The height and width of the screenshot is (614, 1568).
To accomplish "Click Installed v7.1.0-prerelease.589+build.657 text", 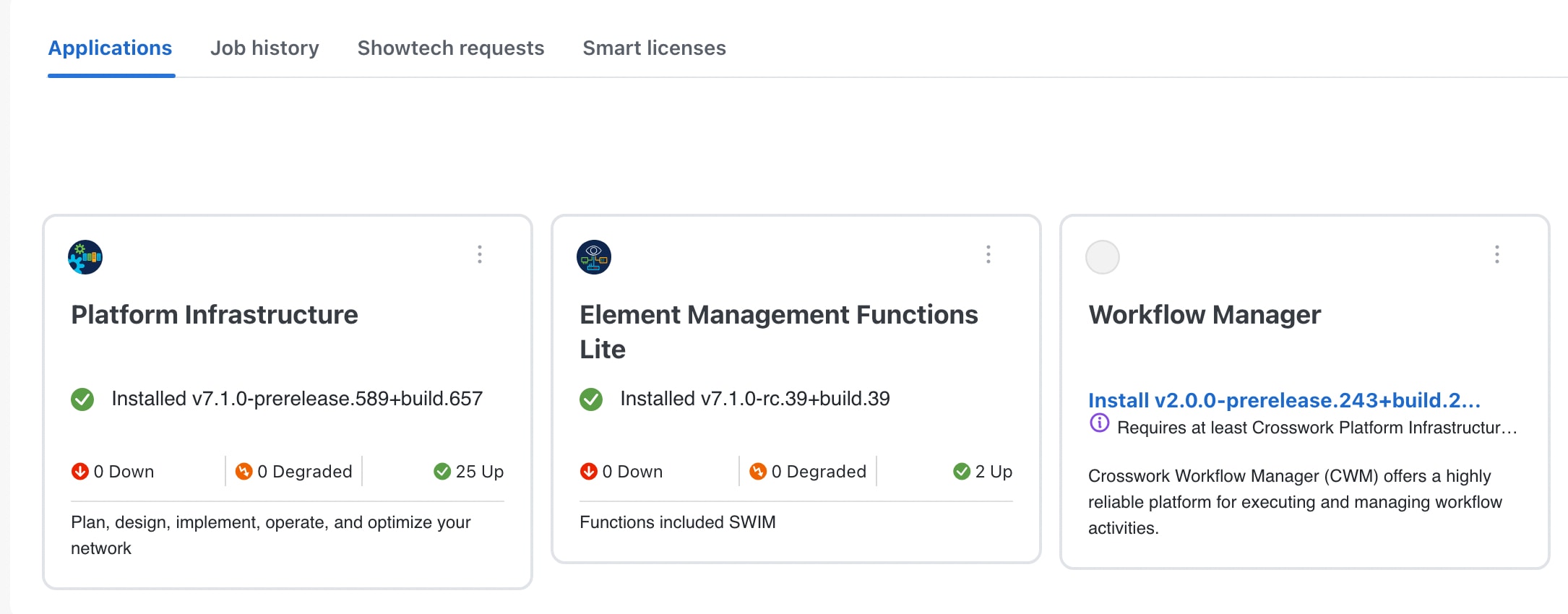I will 297,399.
